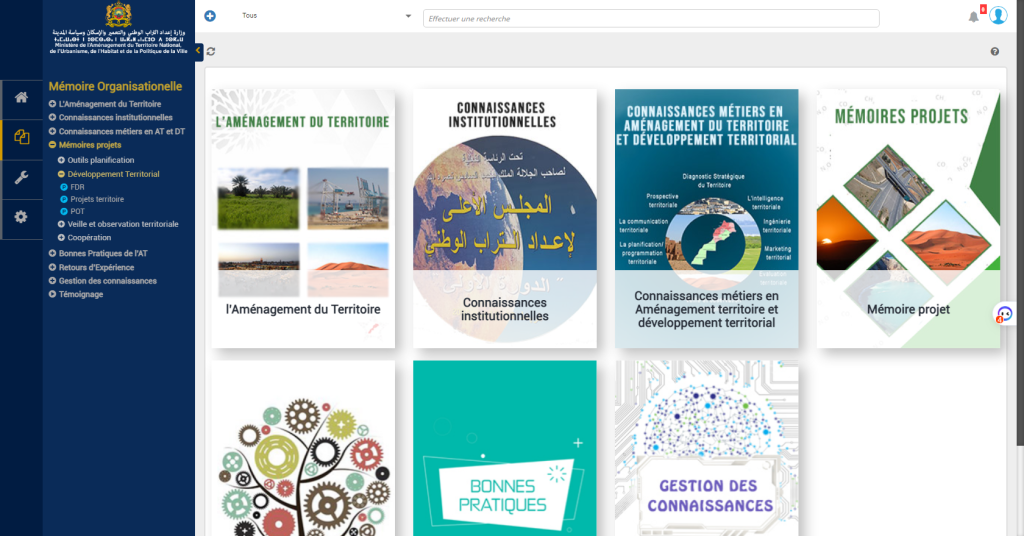Open the 'Tous' filter dropdown
This screenshot has width=1024, height=536.
point(325,16)
